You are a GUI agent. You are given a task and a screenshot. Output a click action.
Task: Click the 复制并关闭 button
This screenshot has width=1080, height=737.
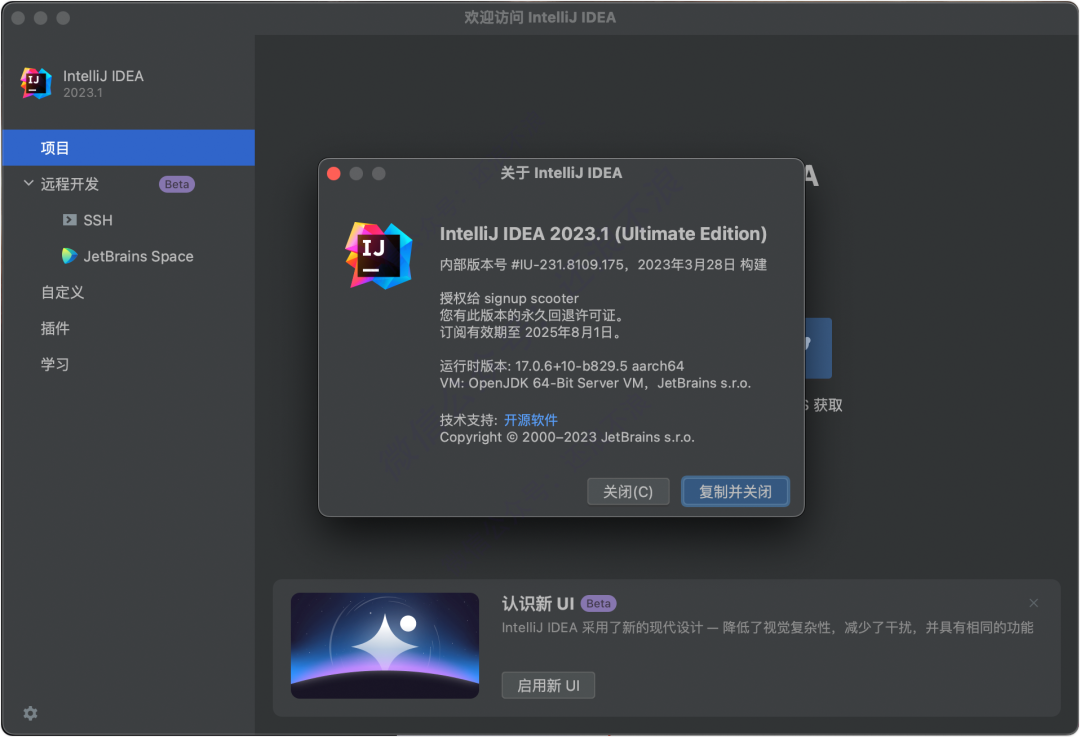tap(735, 492)
